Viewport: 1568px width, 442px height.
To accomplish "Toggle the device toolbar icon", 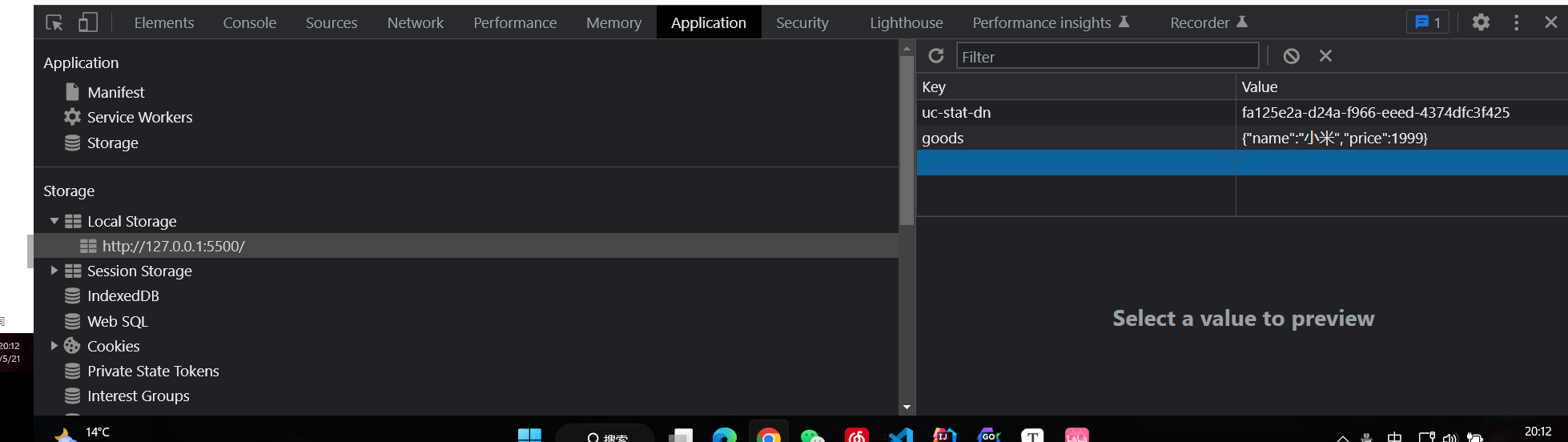I will point(88,22).
